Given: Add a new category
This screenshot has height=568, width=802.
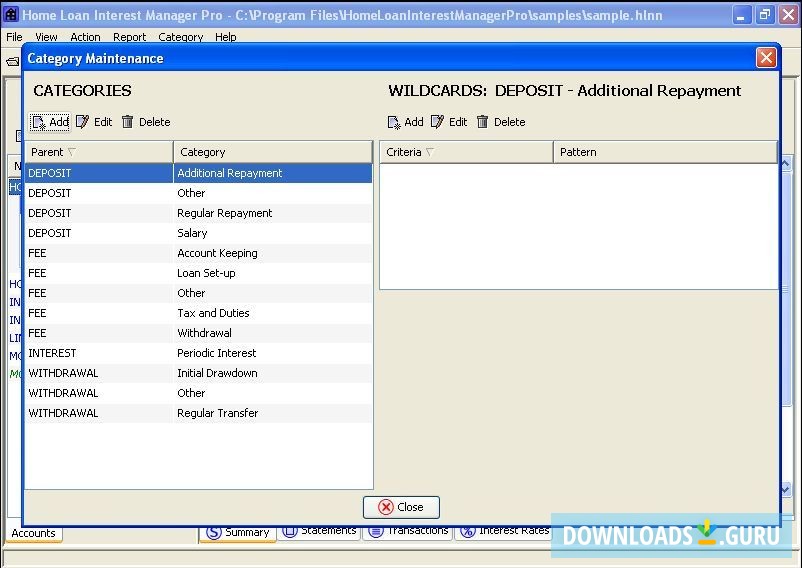Looking at the screenshot, I should tap(50, 122).
